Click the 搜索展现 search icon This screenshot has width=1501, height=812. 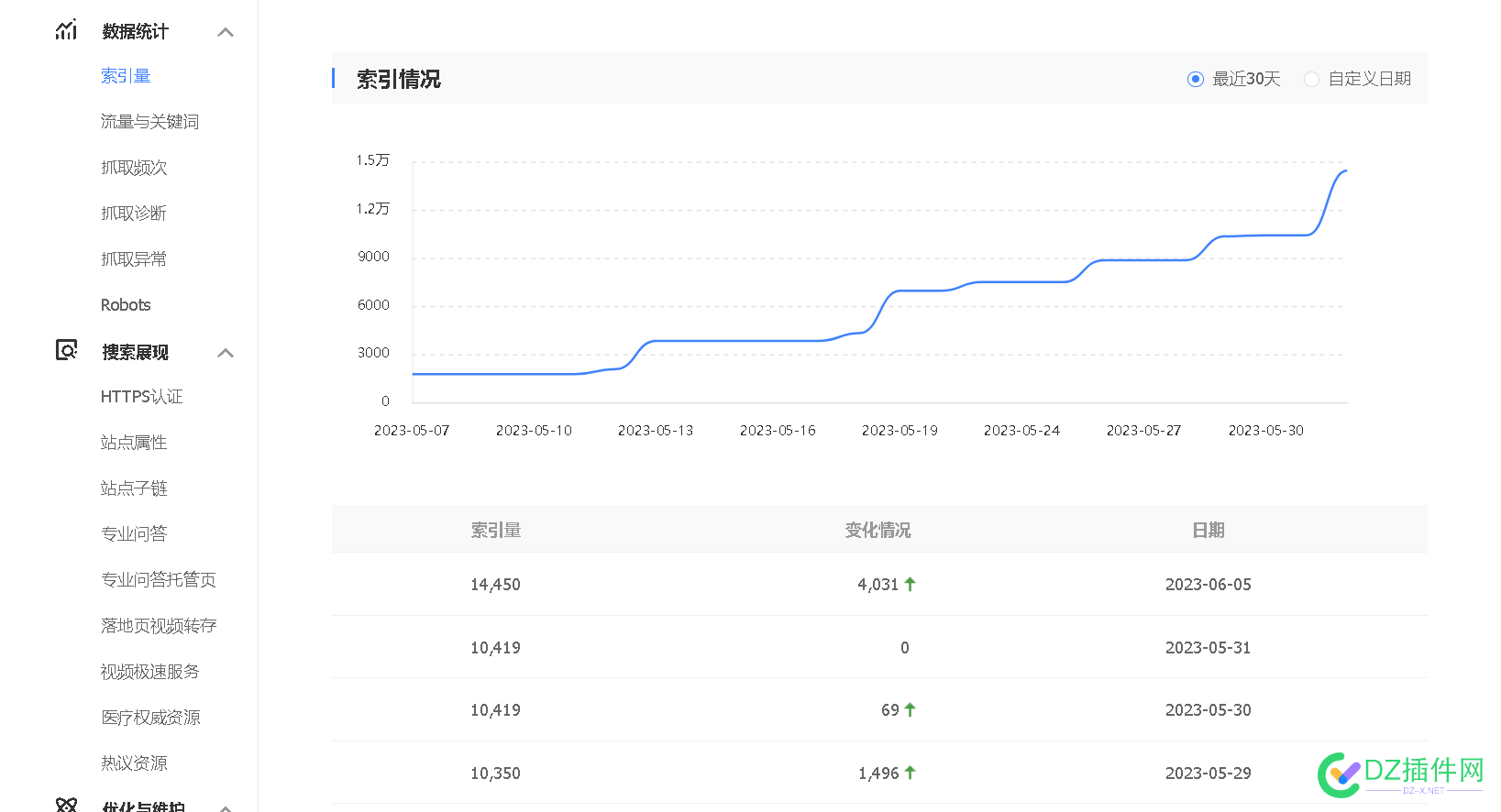[x=66, y=350]
